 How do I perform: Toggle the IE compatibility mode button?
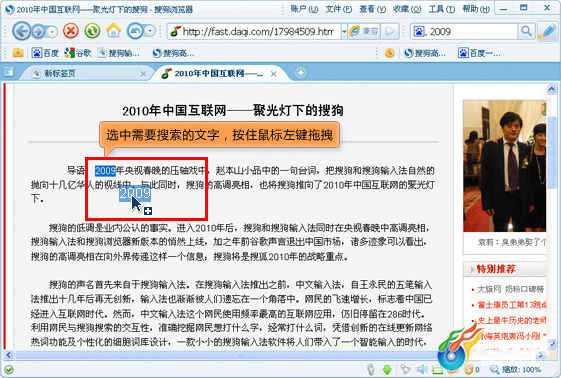(x=365, y=31)
